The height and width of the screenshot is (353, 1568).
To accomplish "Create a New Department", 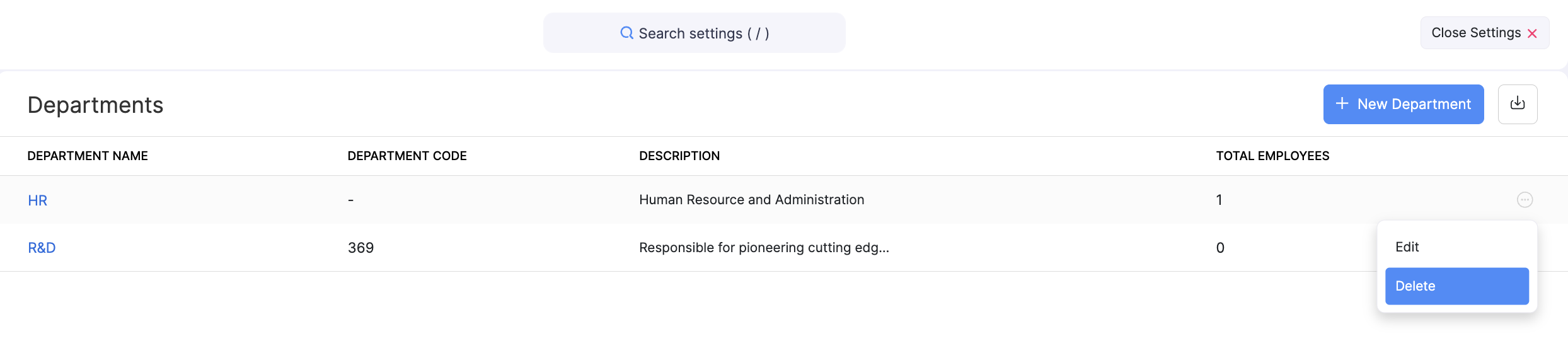I will pos(1403,104).
